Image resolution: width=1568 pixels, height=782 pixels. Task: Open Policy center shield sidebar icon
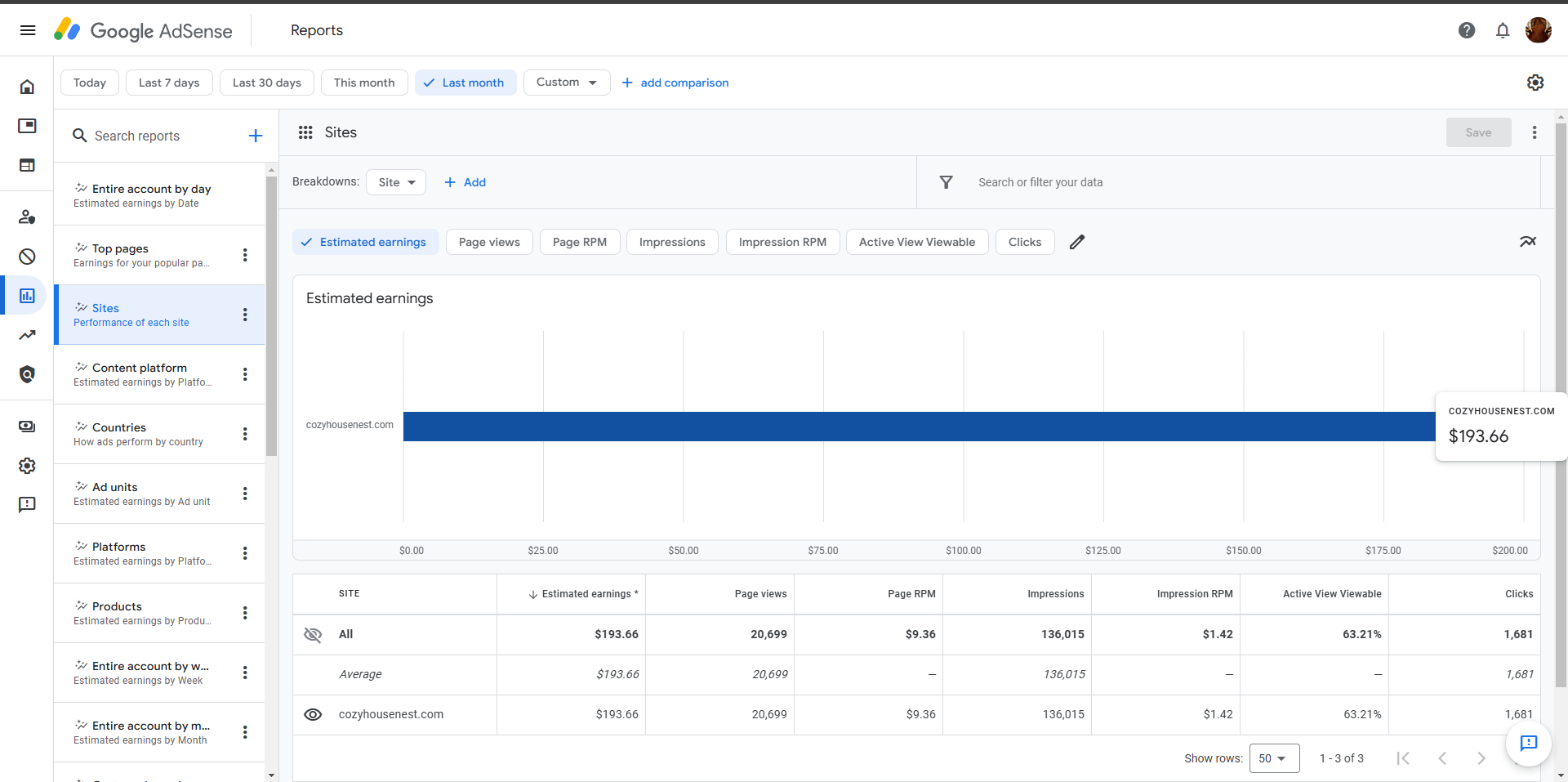coord(27,374)
